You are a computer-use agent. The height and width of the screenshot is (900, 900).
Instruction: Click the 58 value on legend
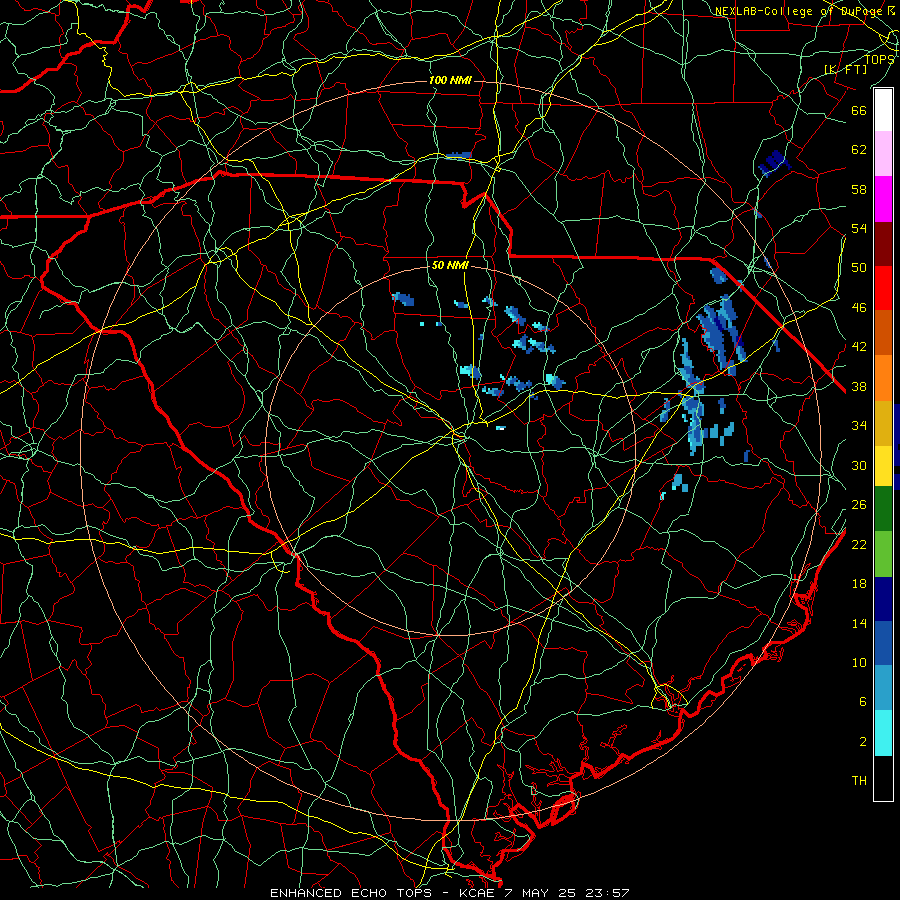pyautogui.click(x=859, y=189)
